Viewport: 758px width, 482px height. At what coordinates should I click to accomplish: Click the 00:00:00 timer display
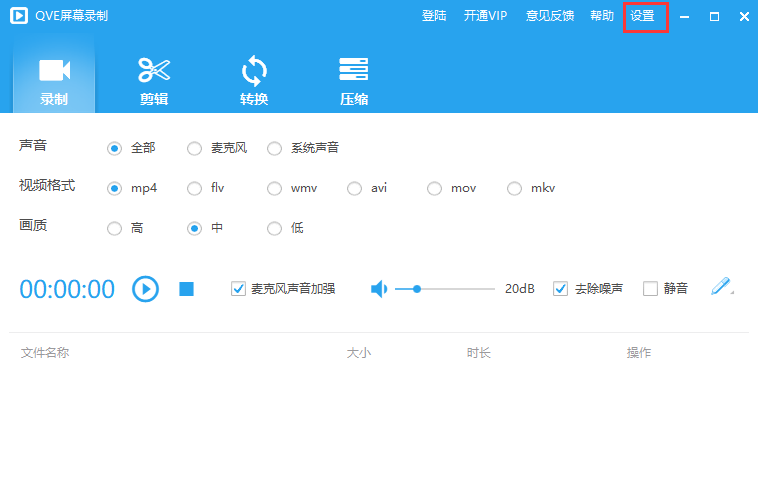point(67,289)
